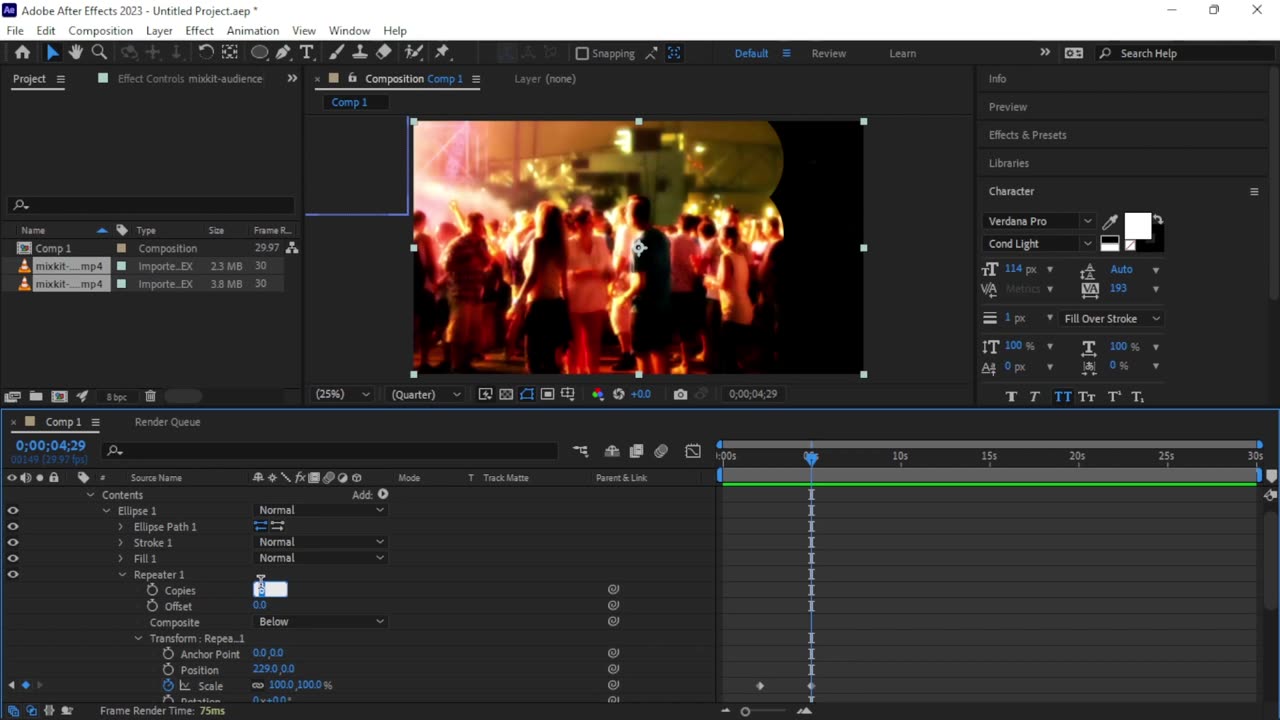Go to the Home screen icon

22,53
